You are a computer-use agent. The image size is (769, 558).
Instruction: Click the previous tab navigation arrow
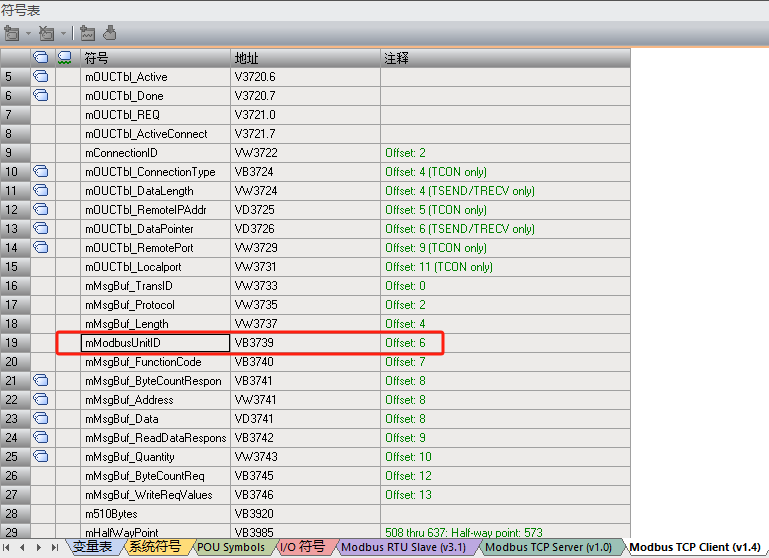[x=22, y=547]
